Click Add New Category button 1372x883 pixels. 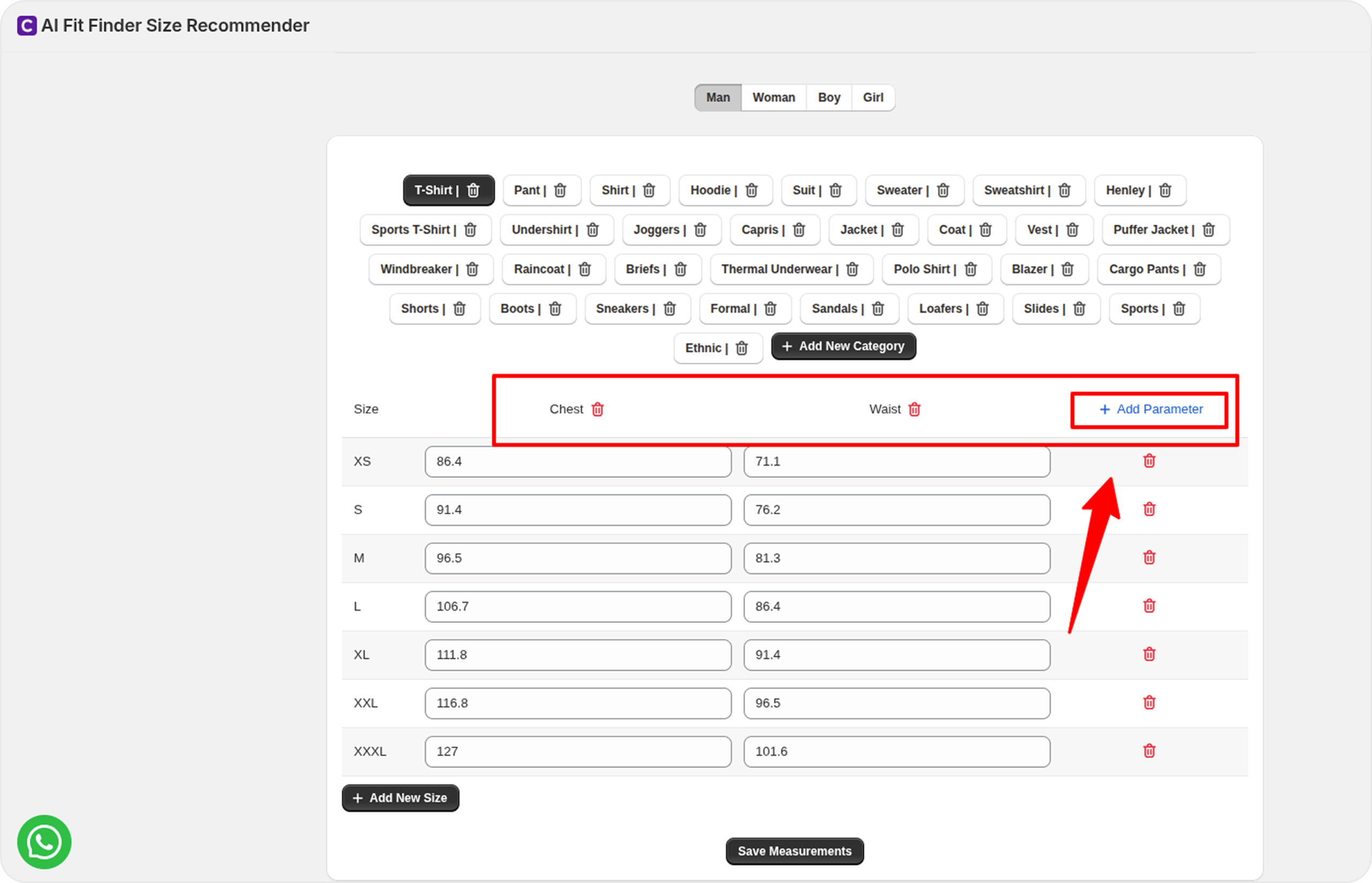pos(844,346)
